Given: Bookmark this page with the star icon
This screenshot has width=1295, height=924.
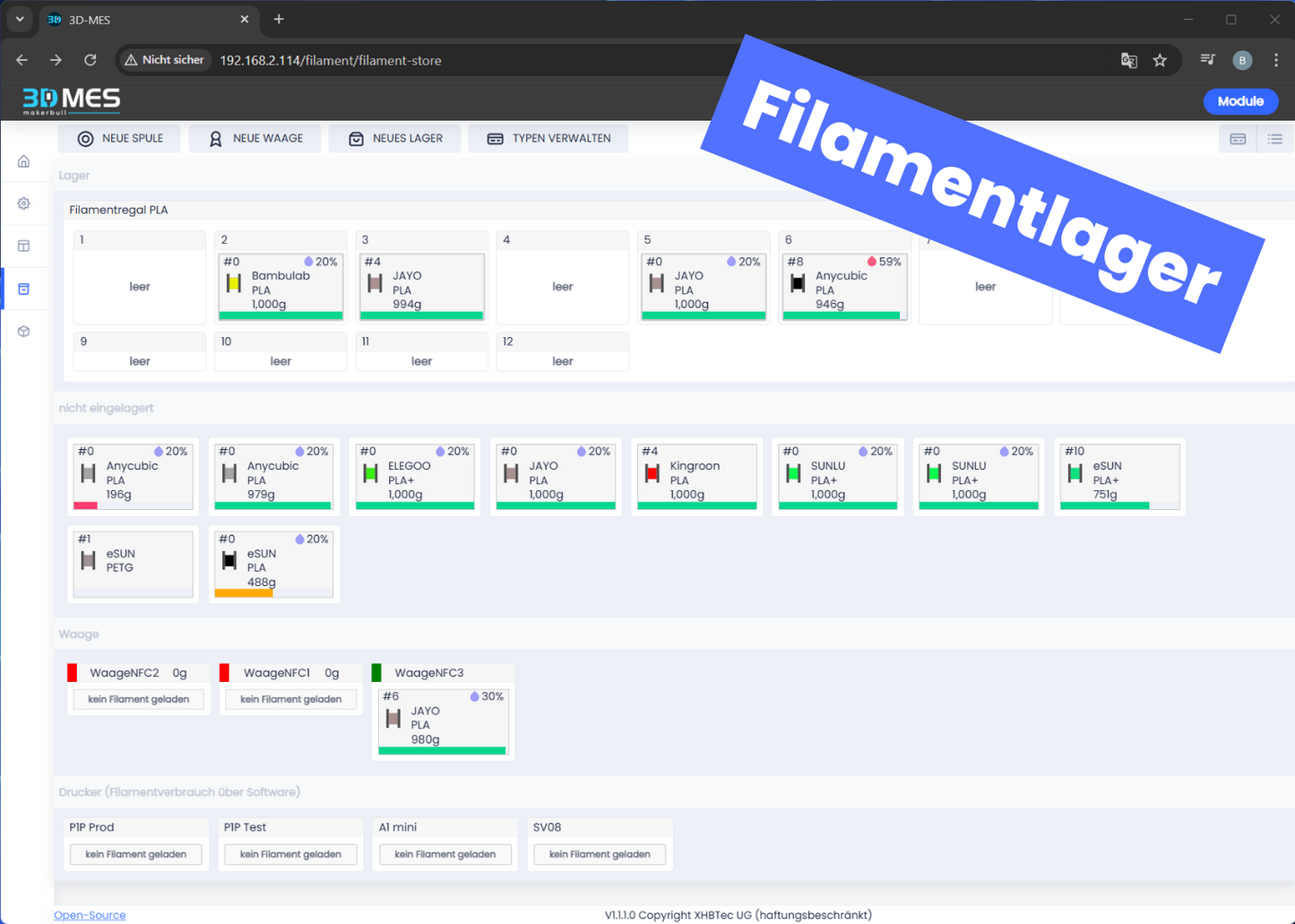Looking at the screenshot, I should pyautogui.click(x=1160, y=60).
